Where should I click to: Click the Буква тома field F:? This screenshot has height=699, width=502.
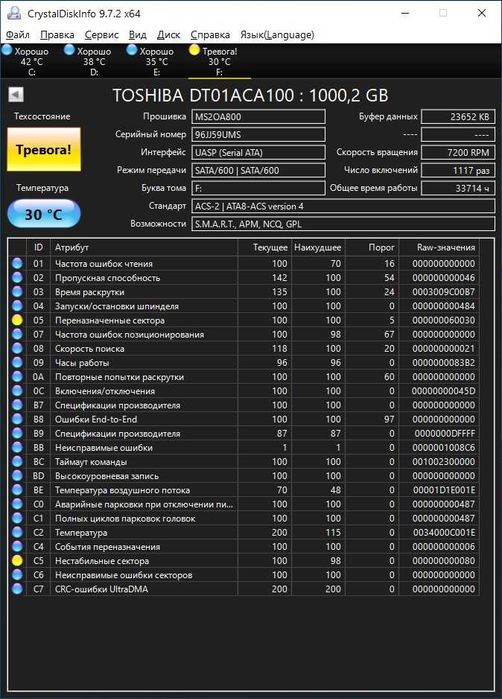258,188
